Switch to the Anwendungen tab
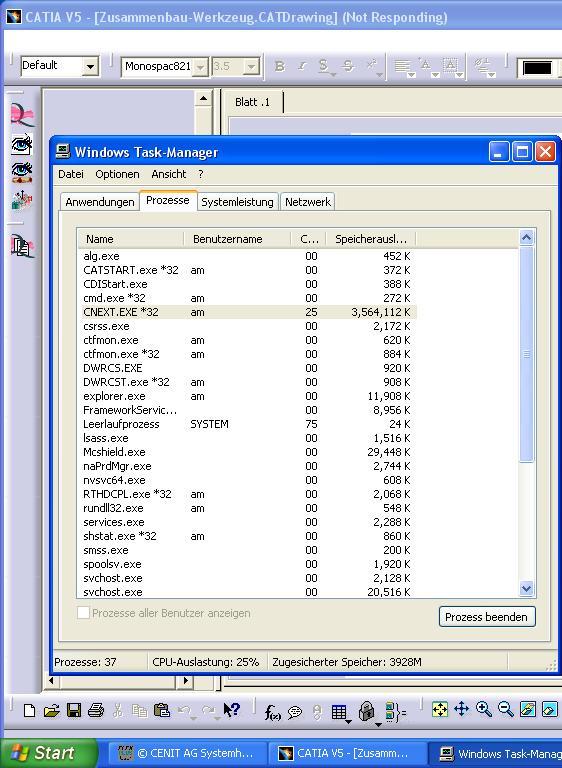 point(99,202)
